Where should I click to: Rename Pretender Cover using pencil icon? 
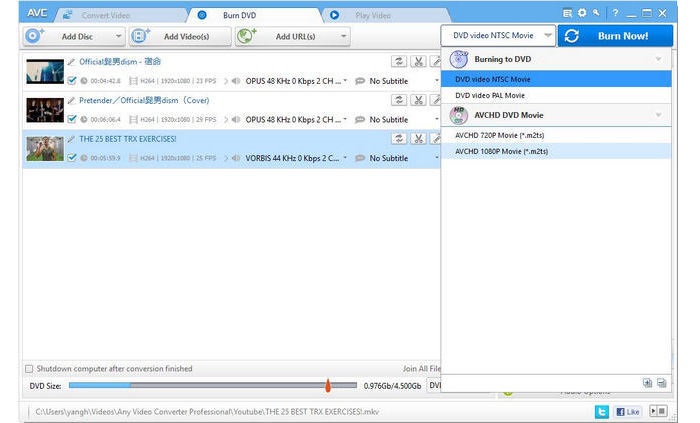(x=71, y=100)
